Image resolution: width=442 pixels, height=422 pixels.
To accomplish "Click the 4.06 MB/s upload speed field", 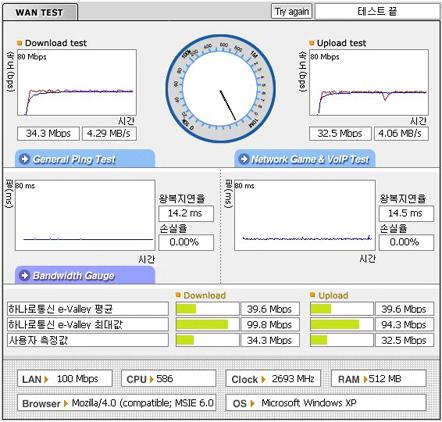I will (401, 134).
